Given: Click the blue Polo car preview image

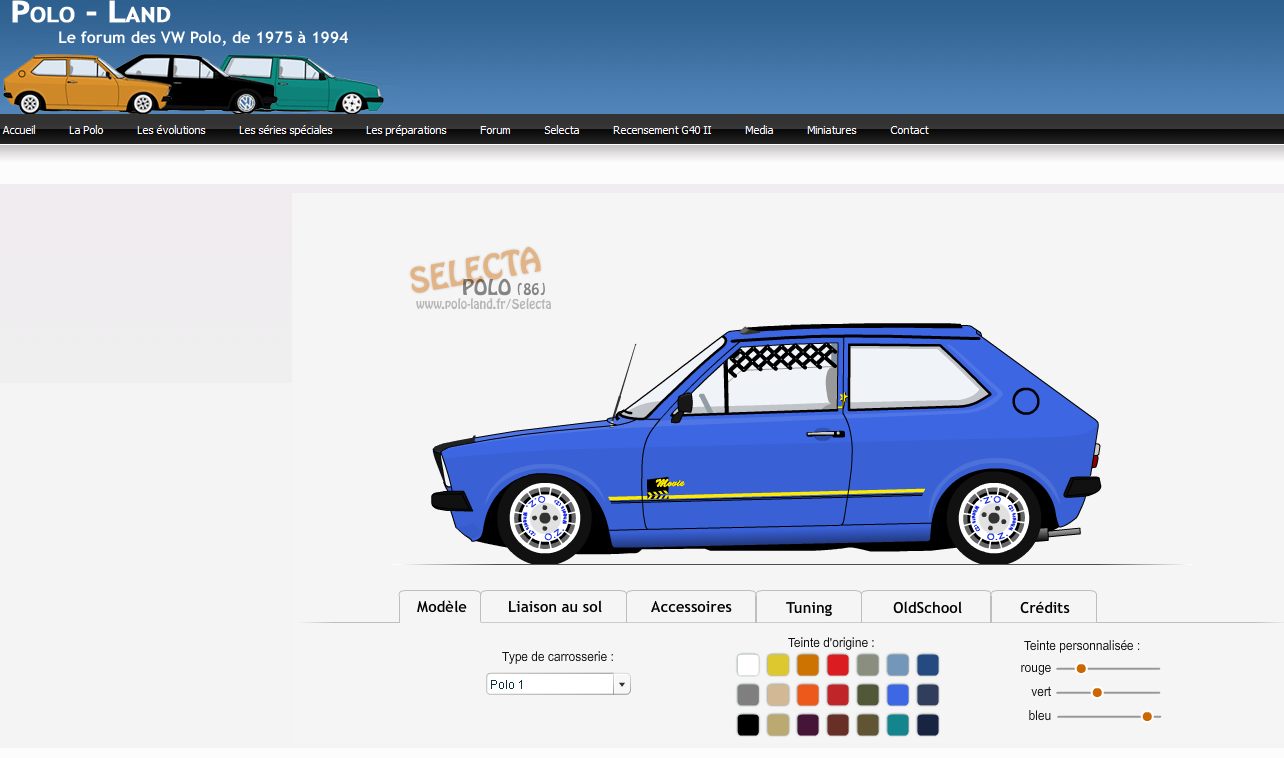Looking at the screenshot, I should click(x=766, y=443).
